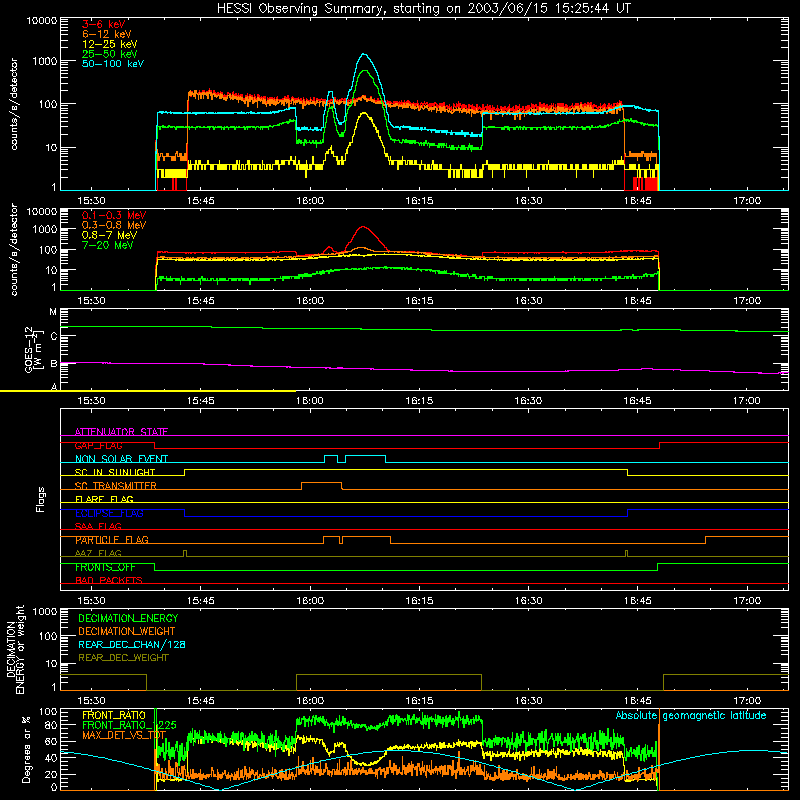This screenshot has height=800, width=800.
Task: Click the FRONT_RATIO legend label
Action: (x=114, y=715)
